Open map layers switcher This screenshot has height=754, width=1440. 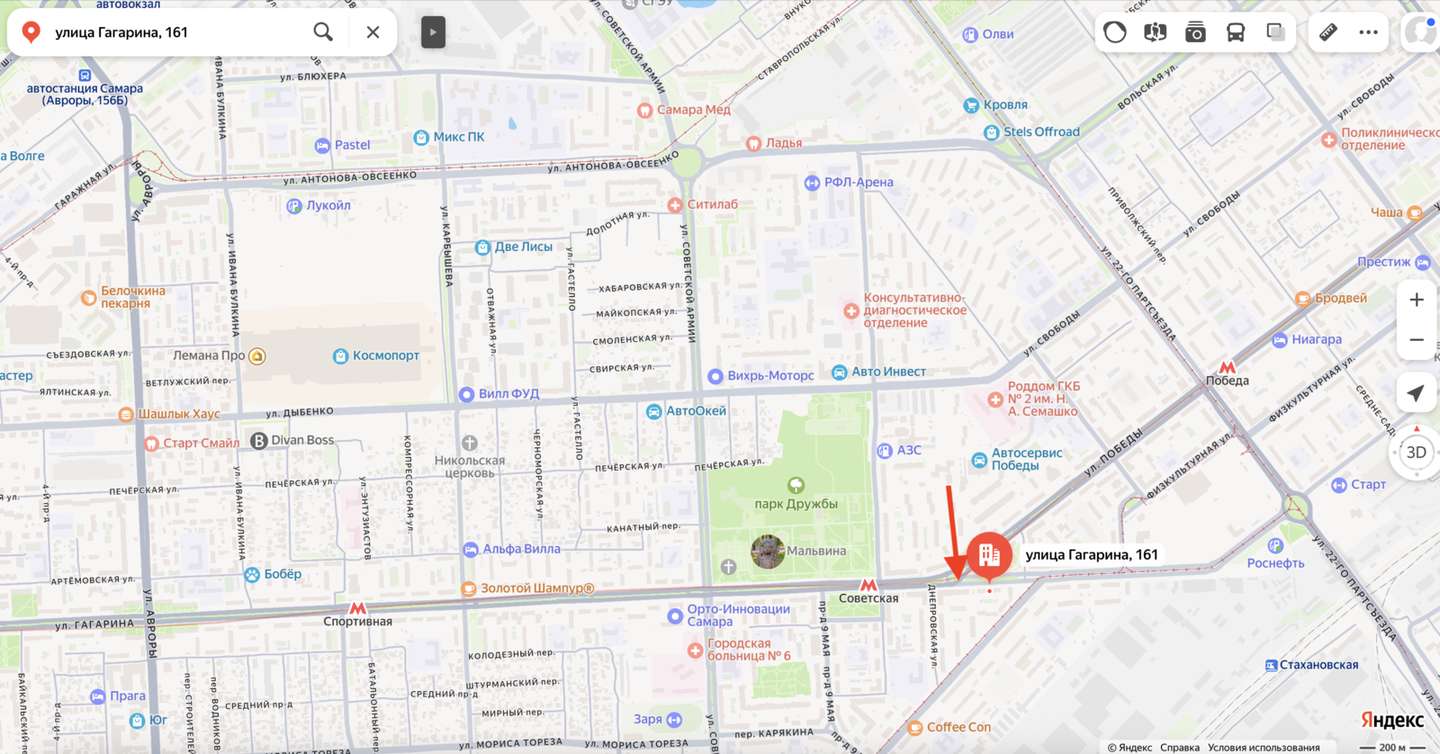coord(1276,32)
